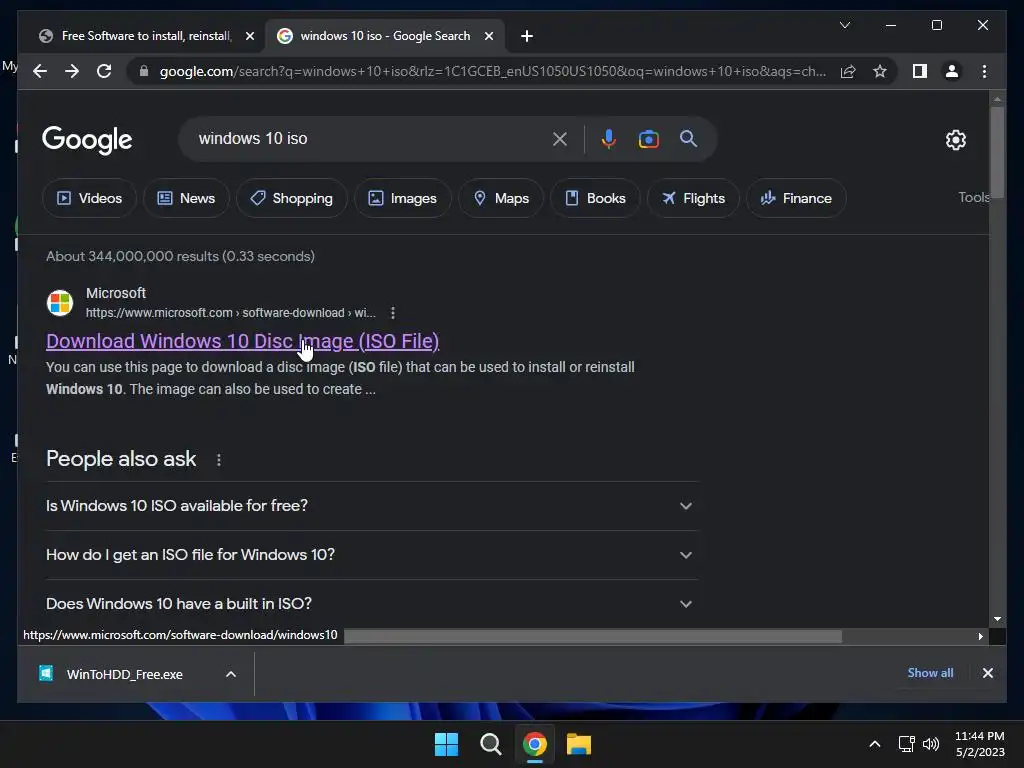Filter results by News

(x=186, y=198)
